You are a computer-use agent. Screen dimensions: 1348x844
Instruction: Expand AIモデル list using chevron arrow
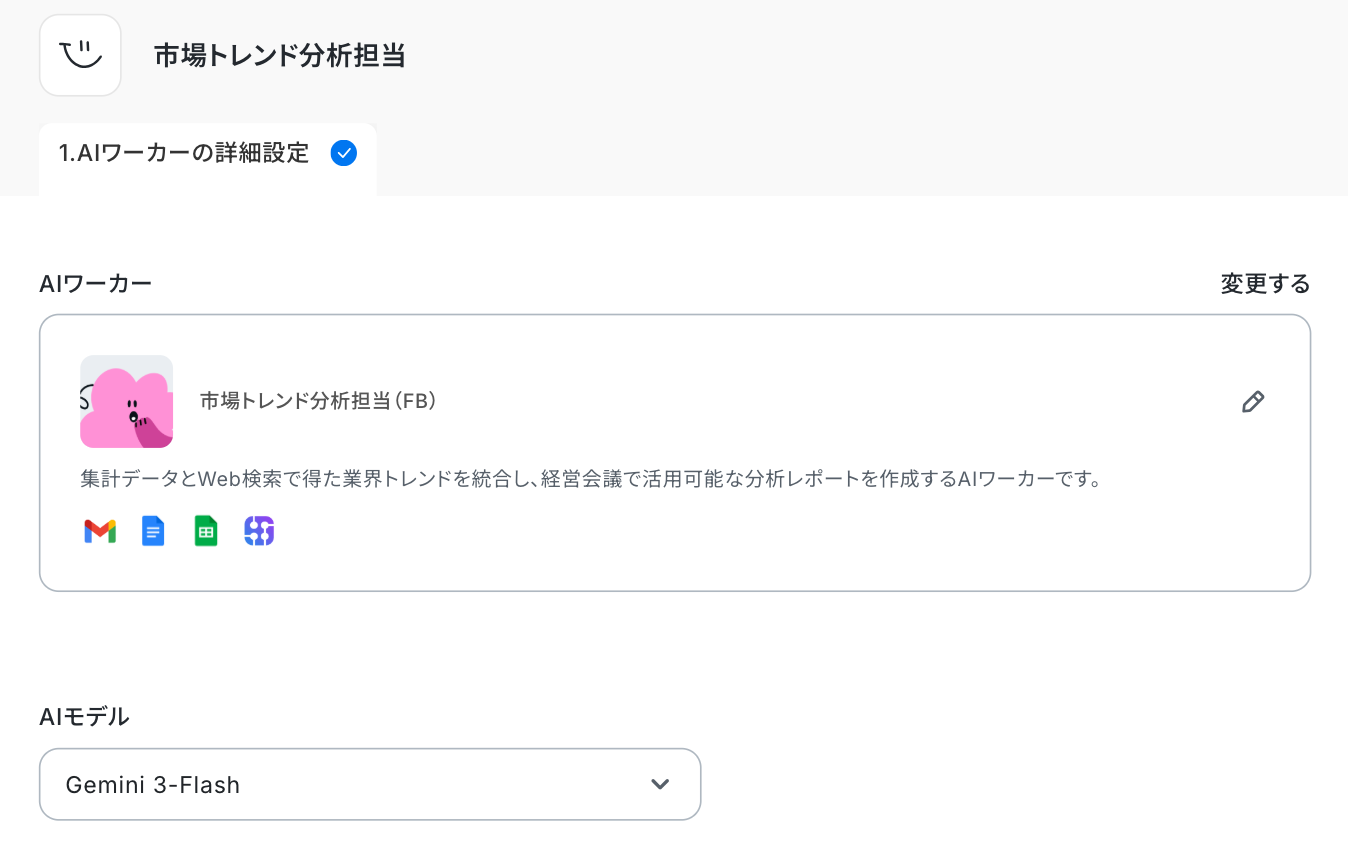click(x=659, y=784)
